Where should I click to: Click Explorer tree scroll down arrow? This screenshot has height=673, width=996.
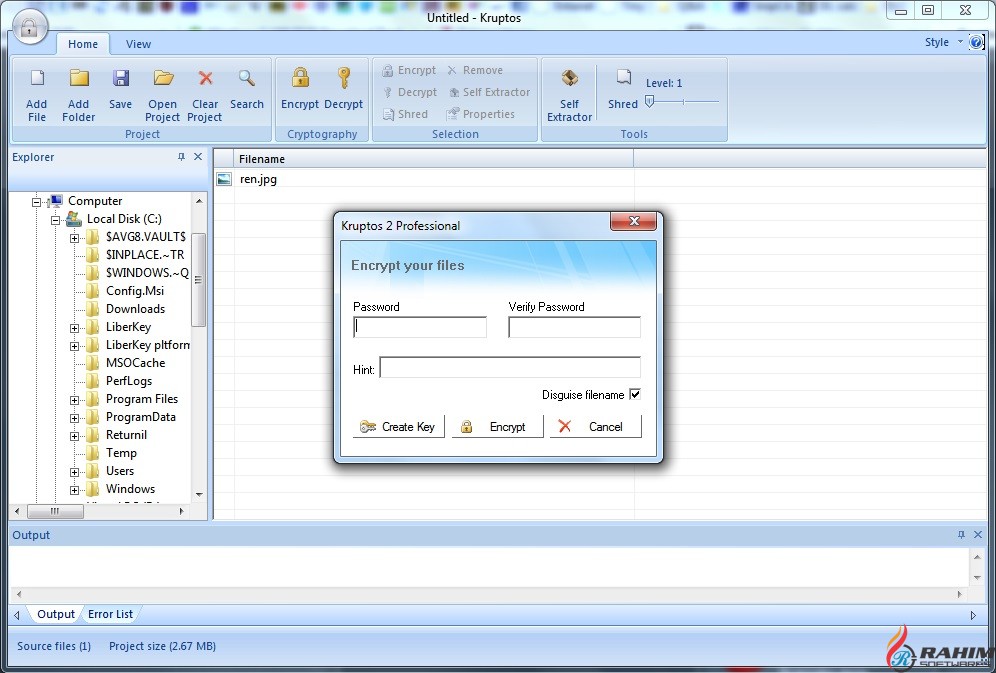click(x=199, y=495)
